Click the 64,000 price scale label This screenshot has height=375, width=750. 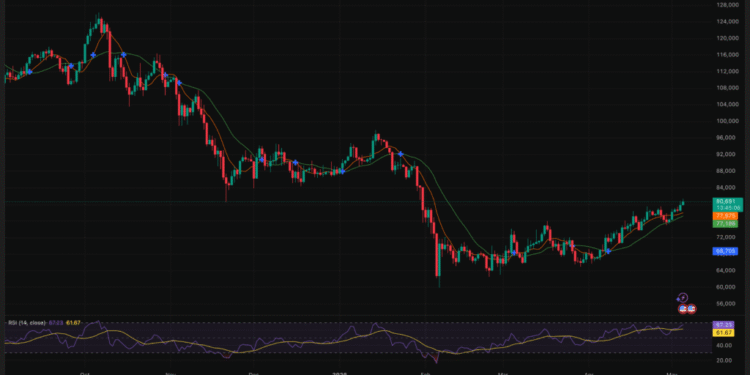click(x=727, y=270)
